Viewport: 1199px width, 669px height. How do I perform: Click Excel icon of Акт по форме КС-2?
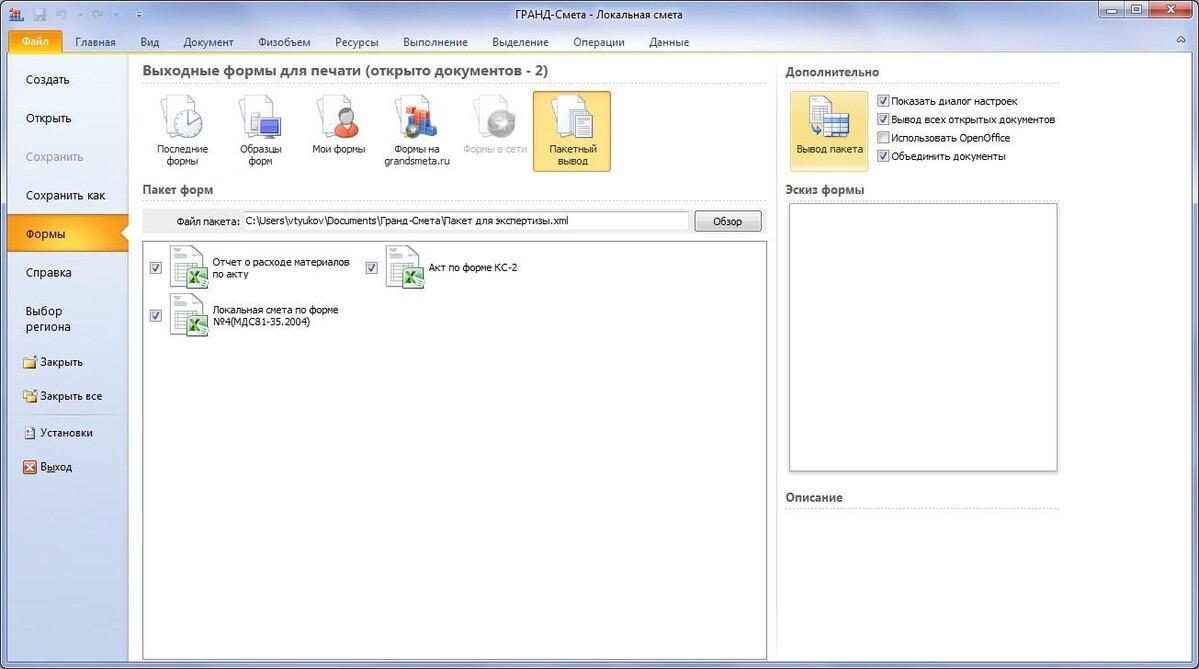tap(405, 267)
